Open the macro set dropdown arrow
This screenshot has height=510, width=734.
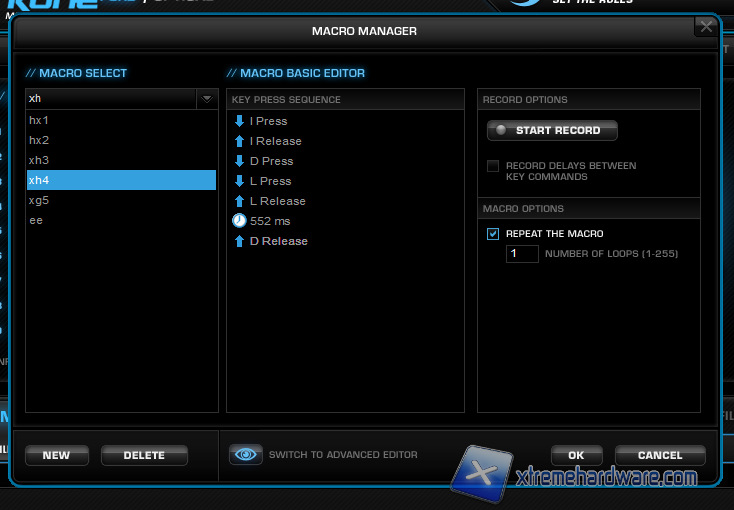tap(206, 99)
